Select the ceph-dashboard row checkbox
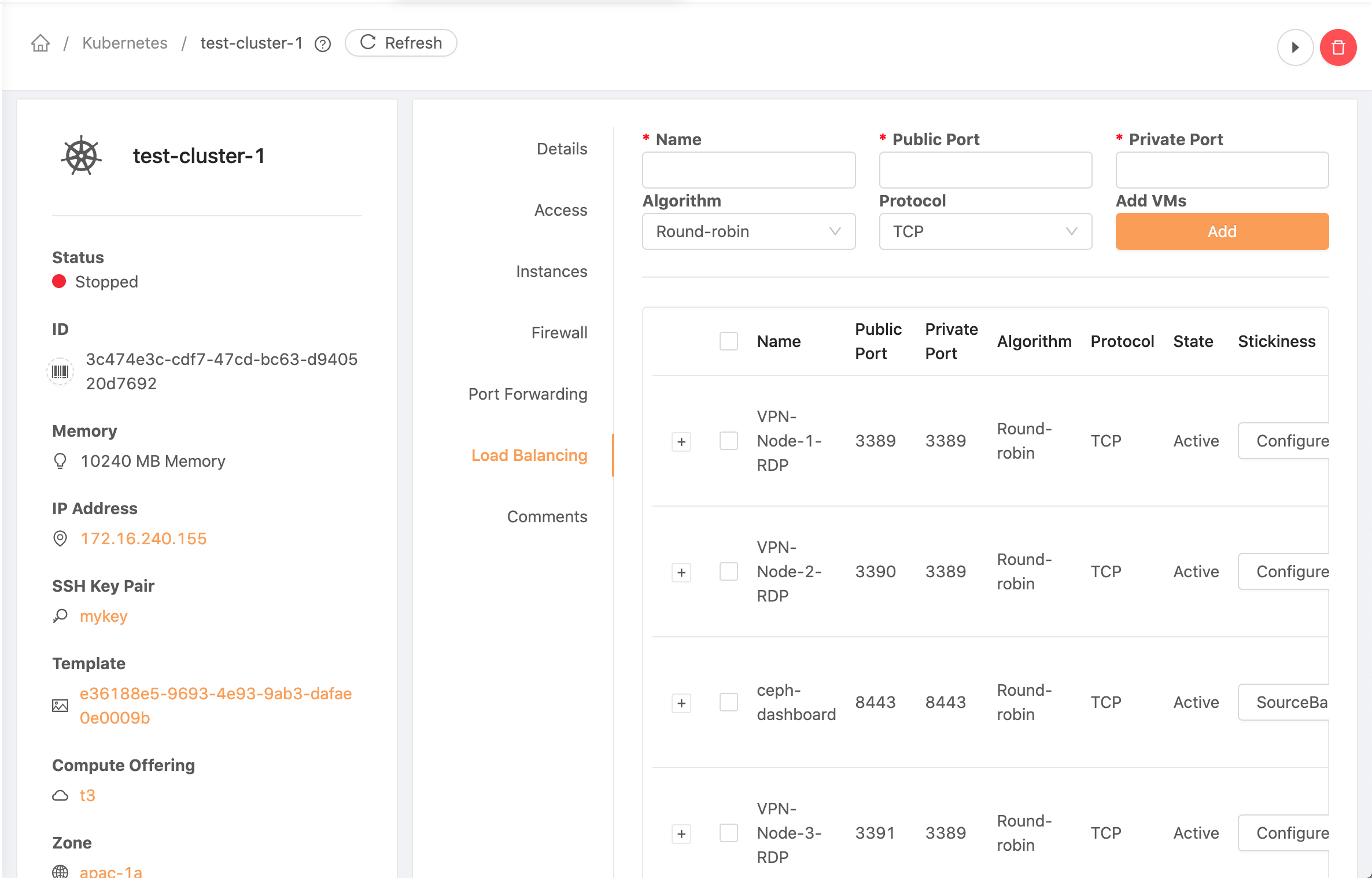Screen dimensions: 1372x878 pyautogui.click(x=728, y=703)
